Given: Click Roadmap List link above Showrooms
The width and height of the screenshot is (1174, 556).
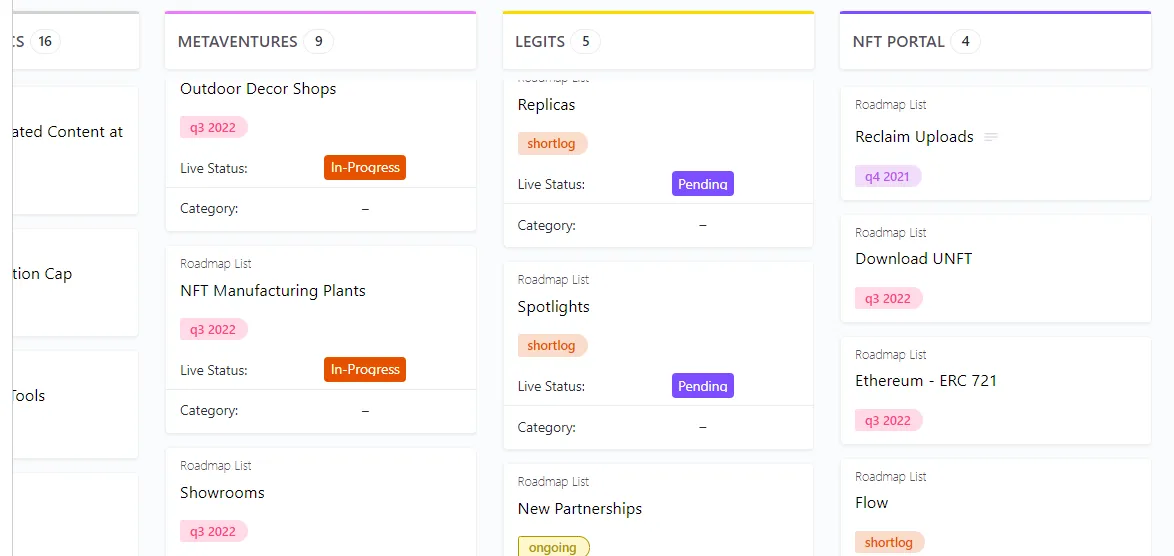Looking at the screenshot, I should (x=216, y=465).
